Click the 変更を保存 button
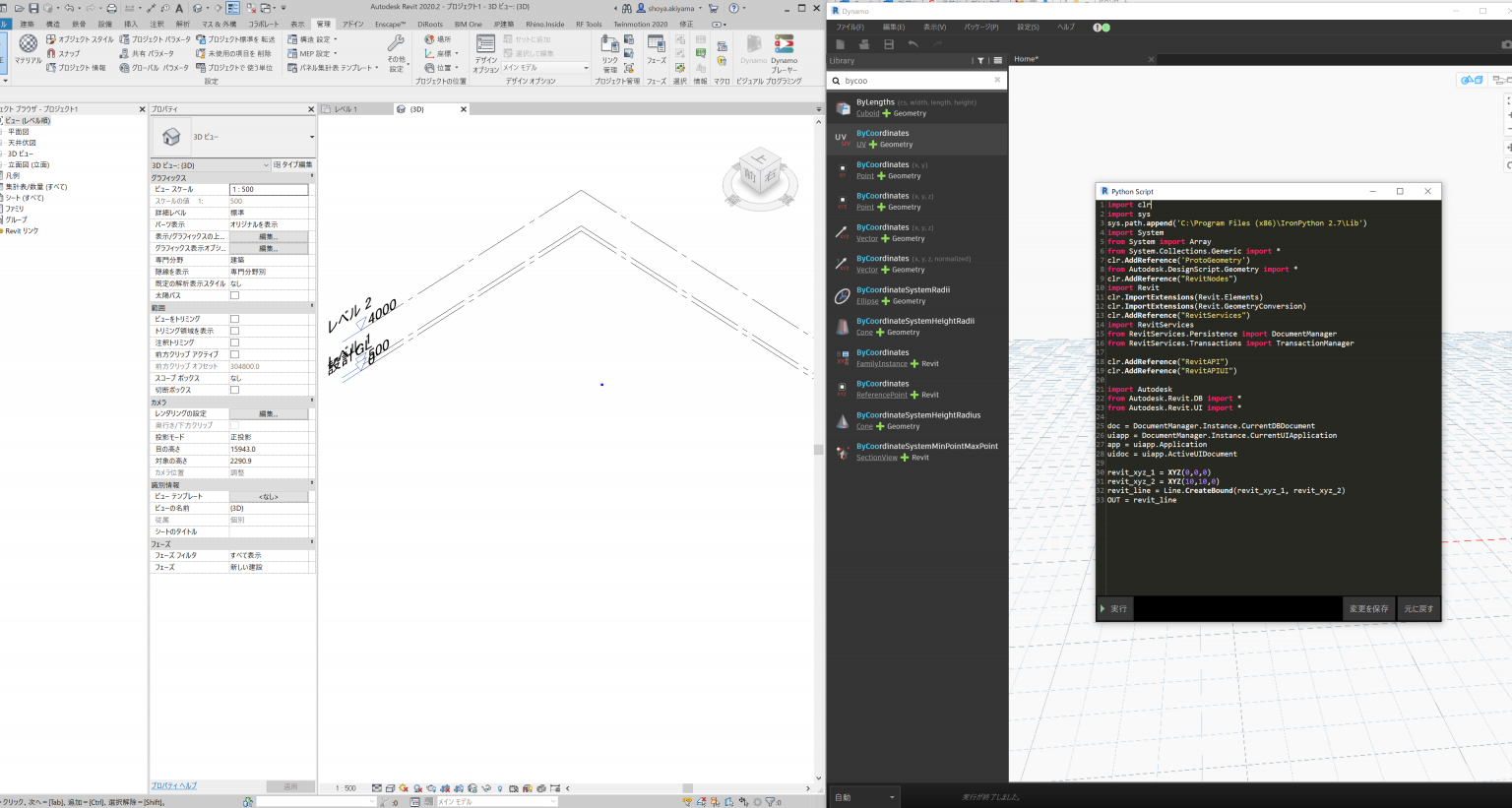The height and width of the screenshot is (808, 1512). point(1368,609)
